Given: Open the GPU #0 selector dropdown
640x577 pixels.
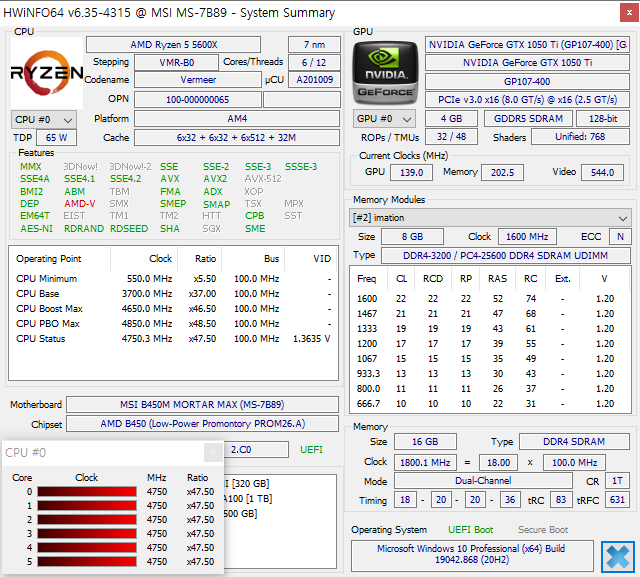Looking at the screenshot, I should tap(384, 119).
